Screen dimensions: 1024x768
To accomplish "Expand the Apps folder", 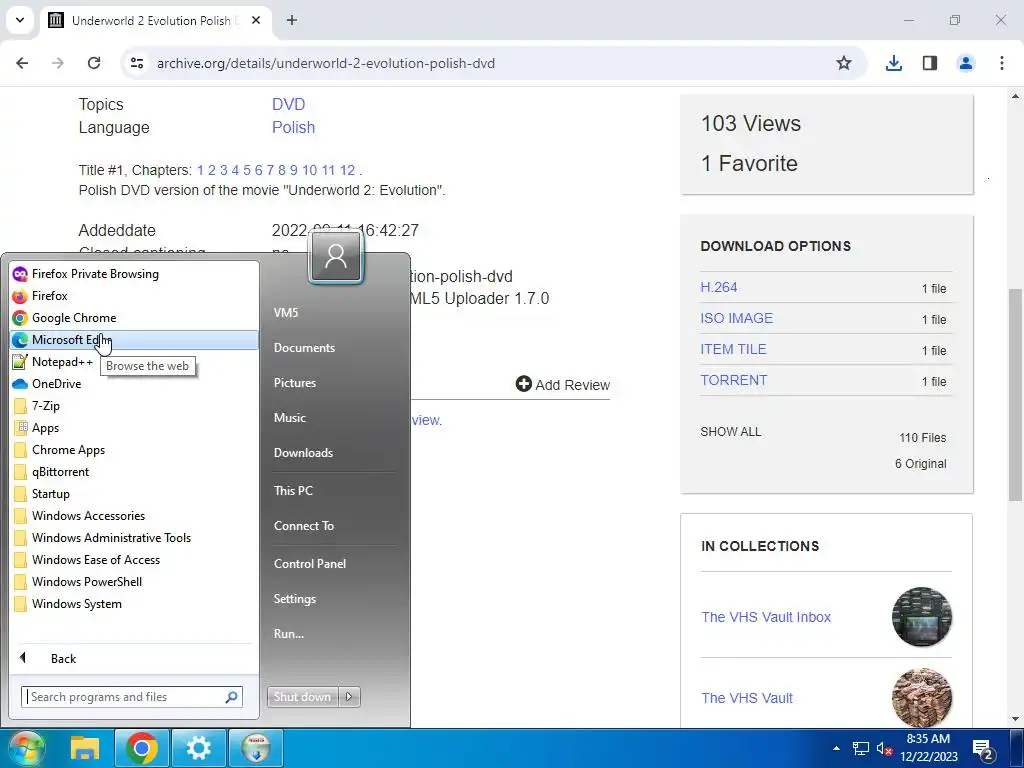I will point(134,428).
